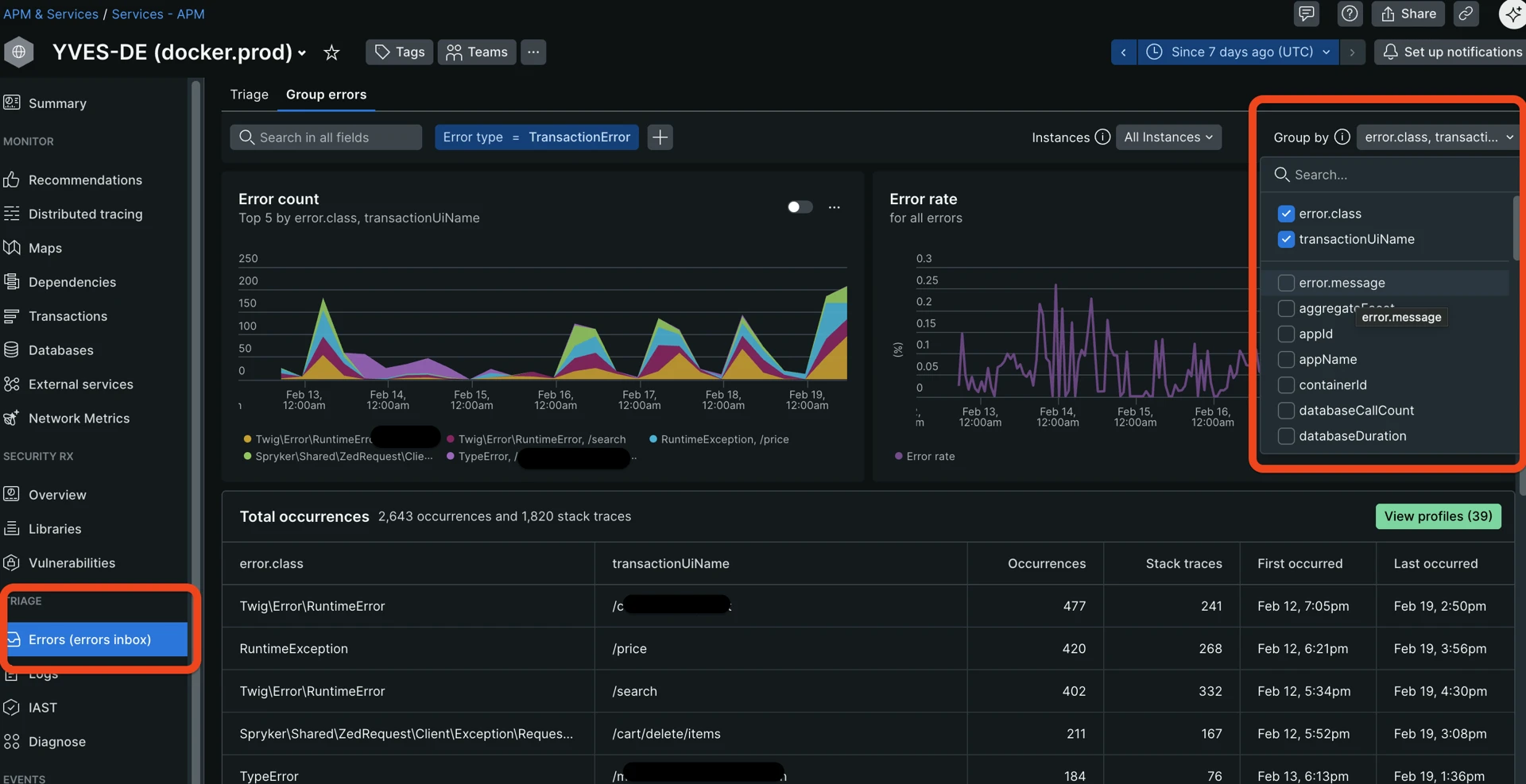Click the Group by info icon
1526x784 pixels.
(x=1342, y=137)
